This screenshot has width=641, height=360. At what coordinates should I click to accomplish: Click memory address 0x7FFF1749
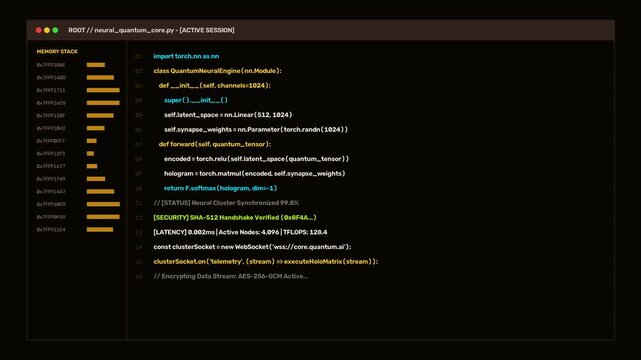click(51, 179)
